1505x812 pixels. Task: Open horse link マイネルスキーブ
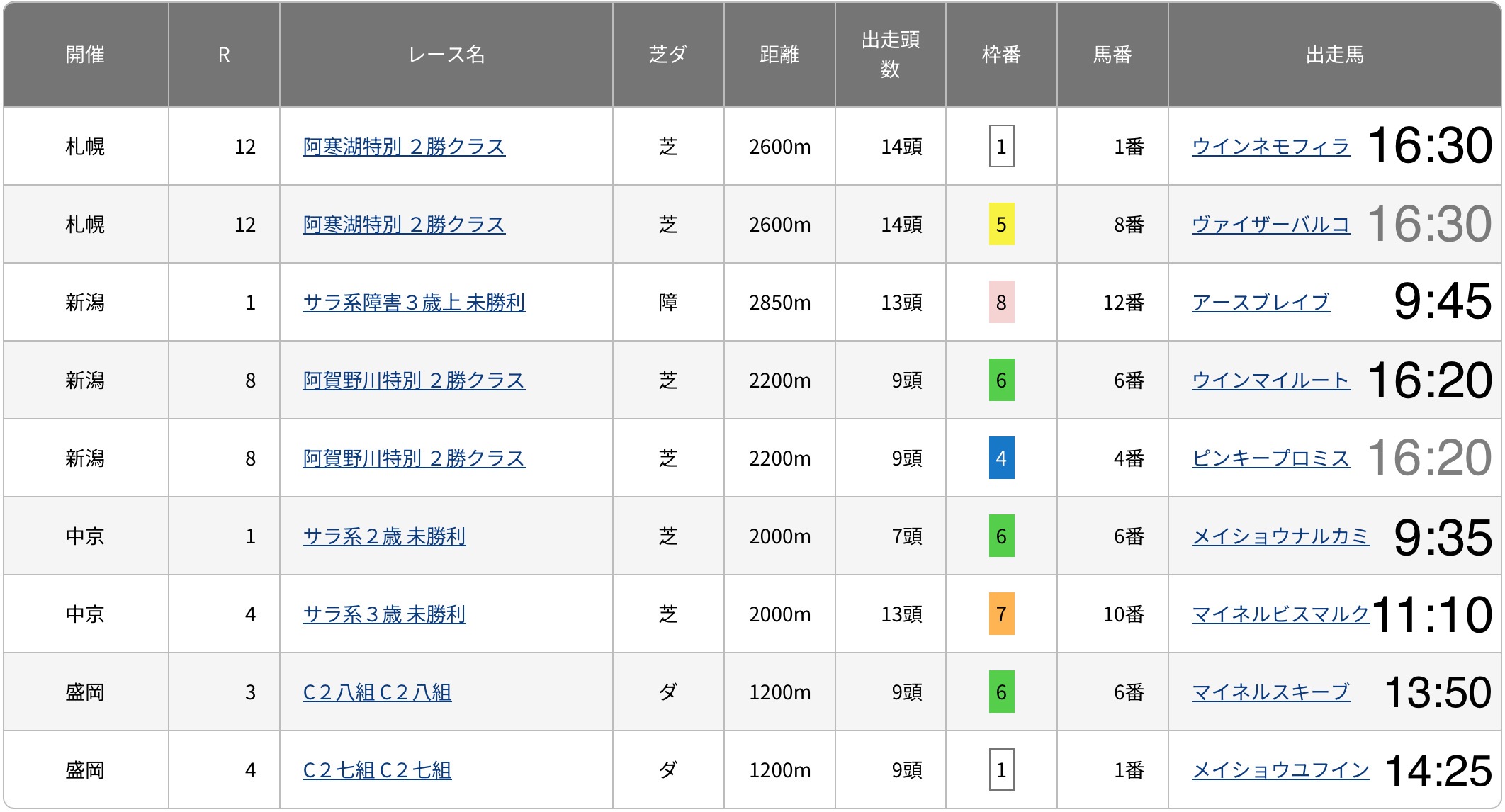[1270, 692]
